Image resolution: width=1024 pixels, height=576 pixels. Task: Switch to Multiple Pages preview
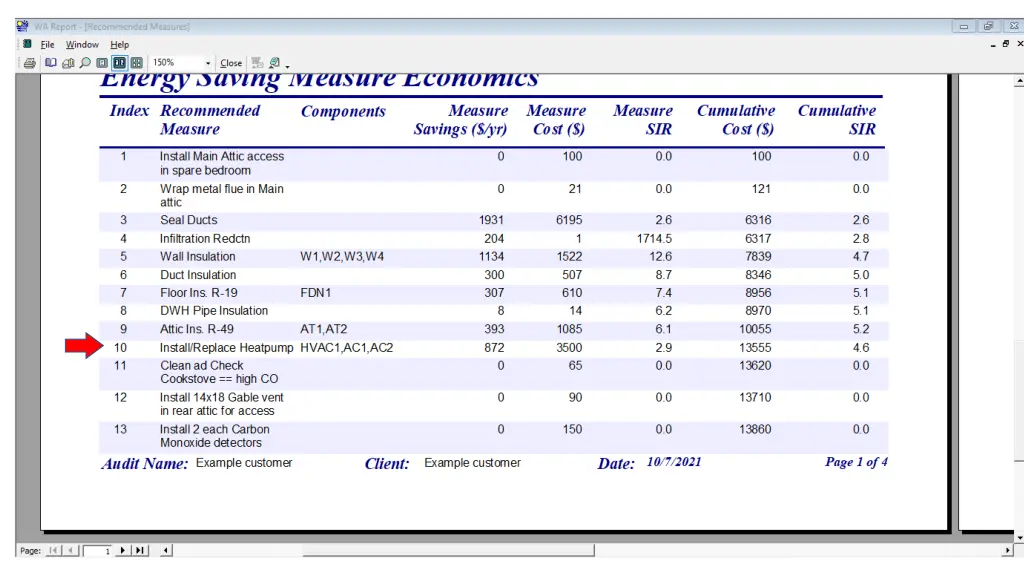coord(136,63)
